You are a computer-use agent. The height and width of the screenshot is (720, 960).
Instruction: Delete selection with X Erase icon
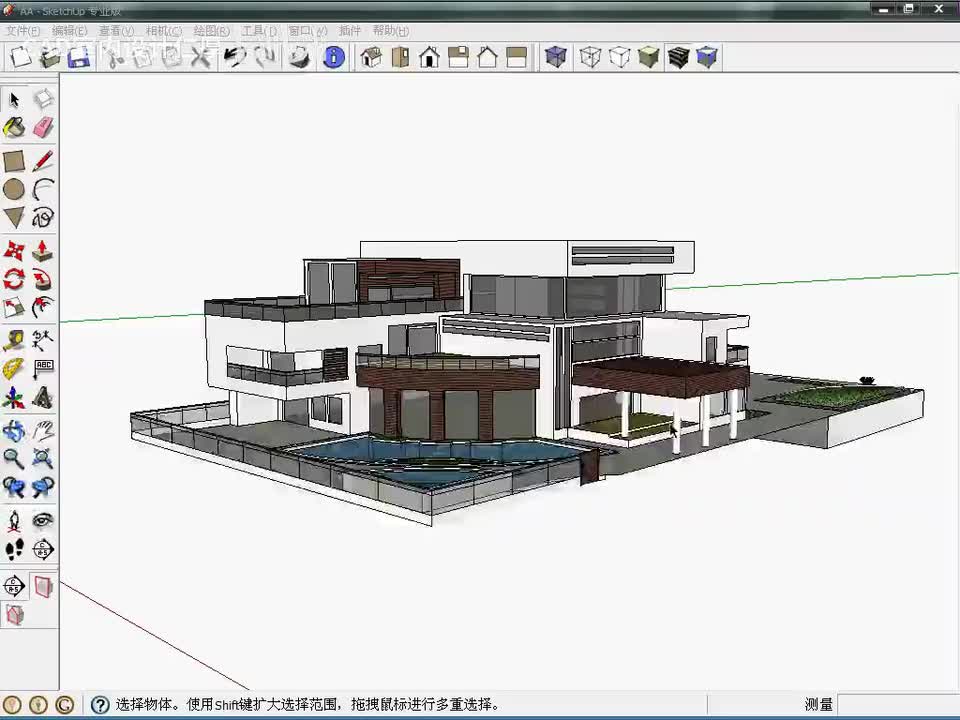coord(201,58)
